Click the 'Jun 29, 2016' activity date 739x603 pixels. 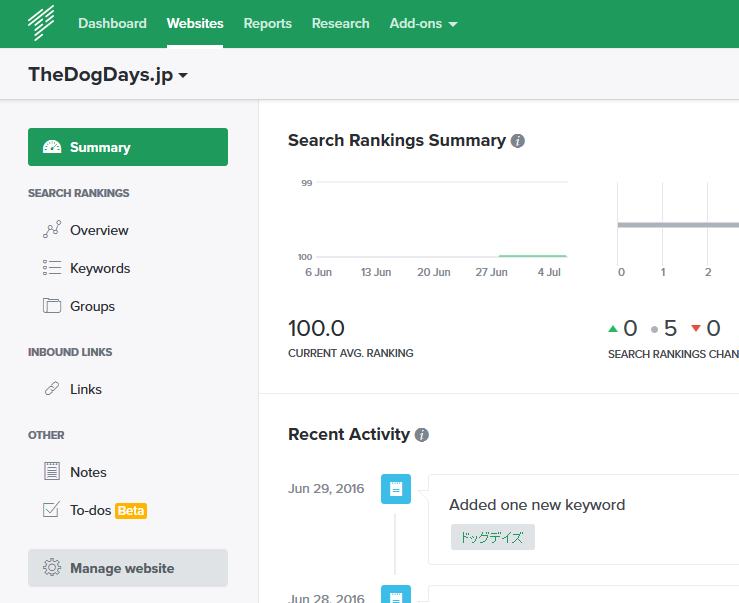[x=326, y=488]
